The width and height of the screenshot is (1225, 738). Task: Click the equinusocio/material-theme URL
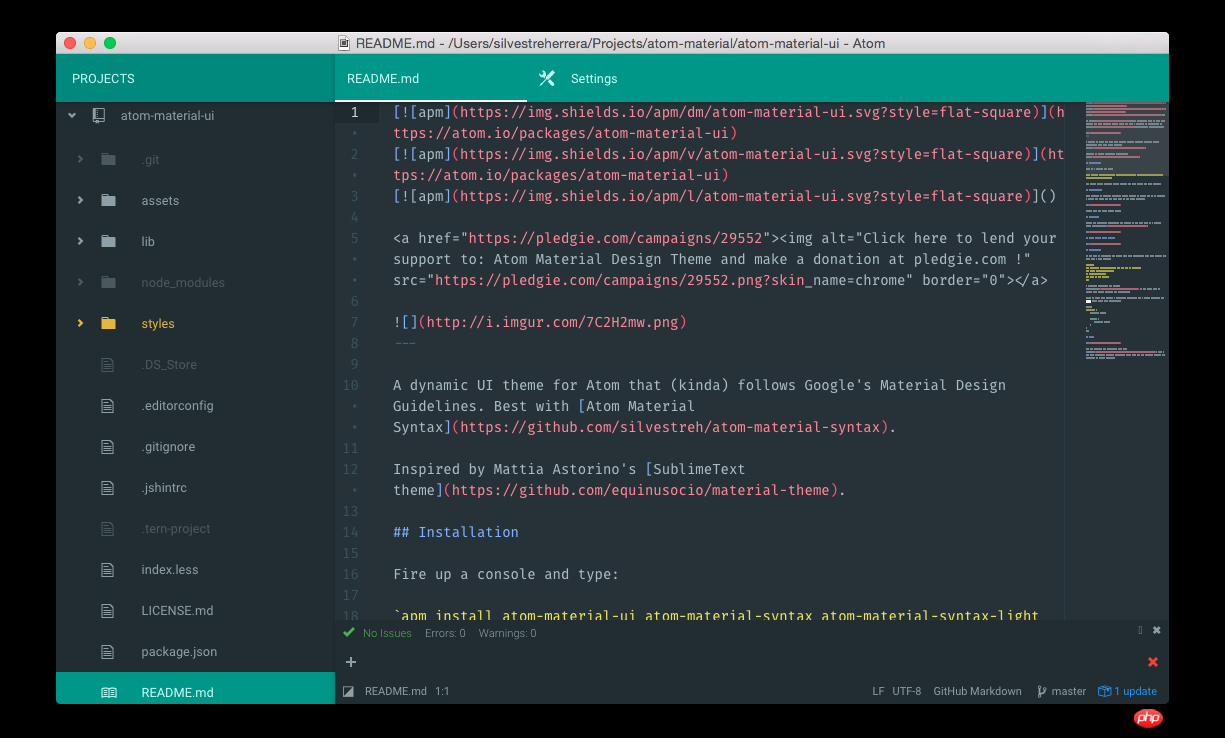point(640,490)
